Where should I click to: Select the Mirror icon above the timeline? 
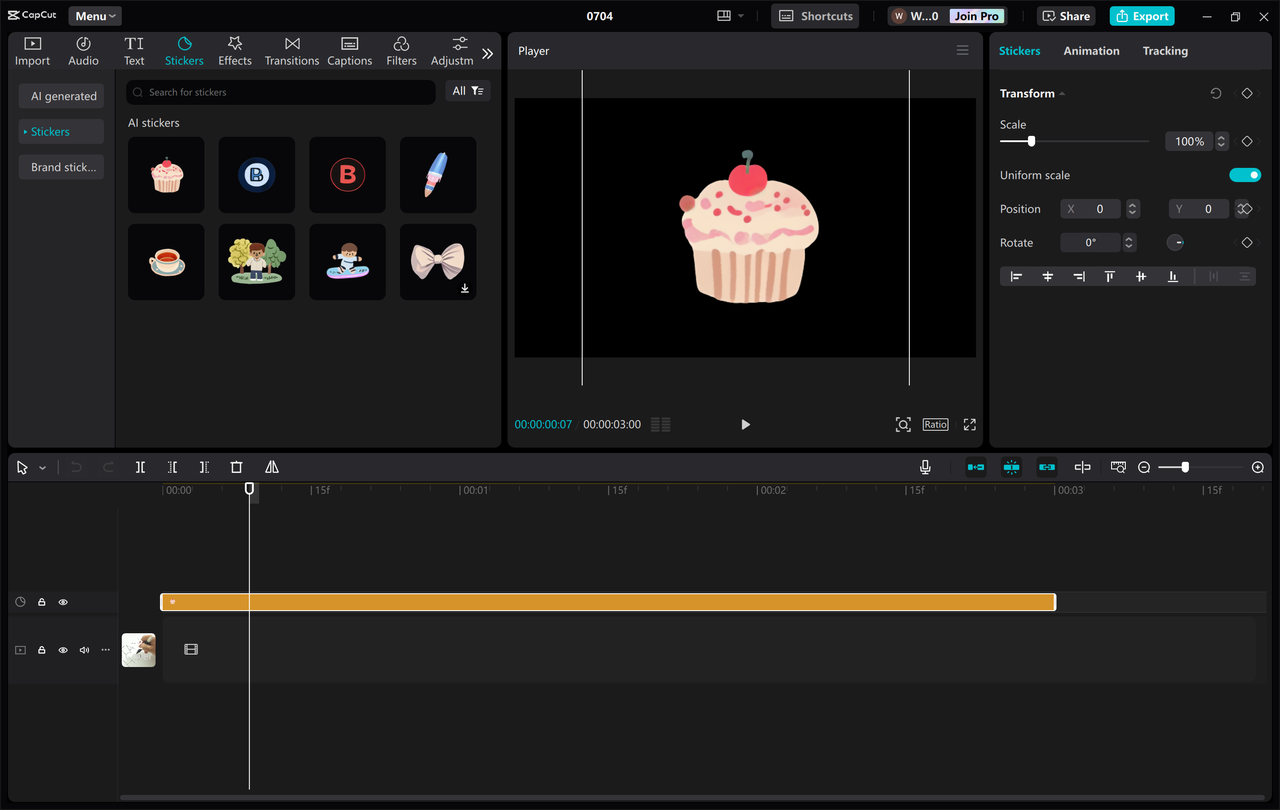271,466
